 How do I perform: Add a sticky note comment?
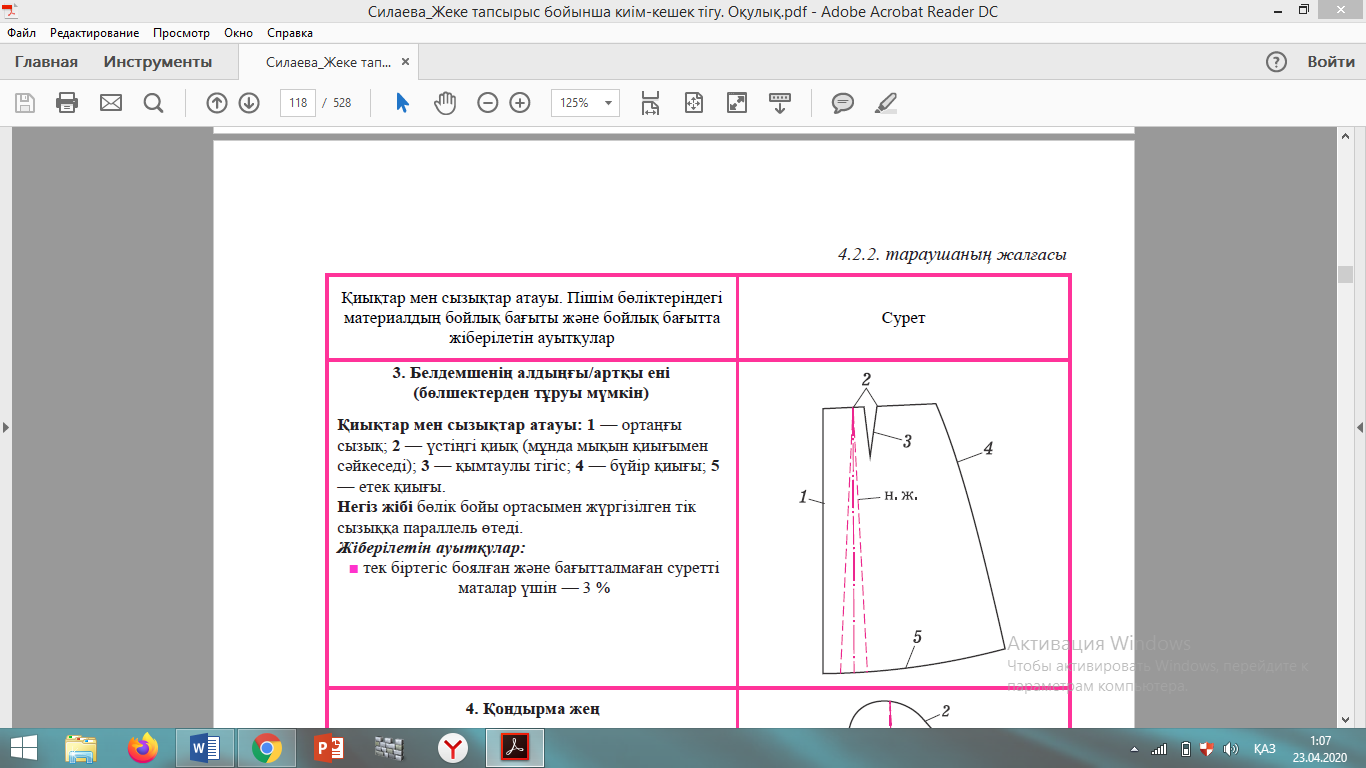point(843,103)
